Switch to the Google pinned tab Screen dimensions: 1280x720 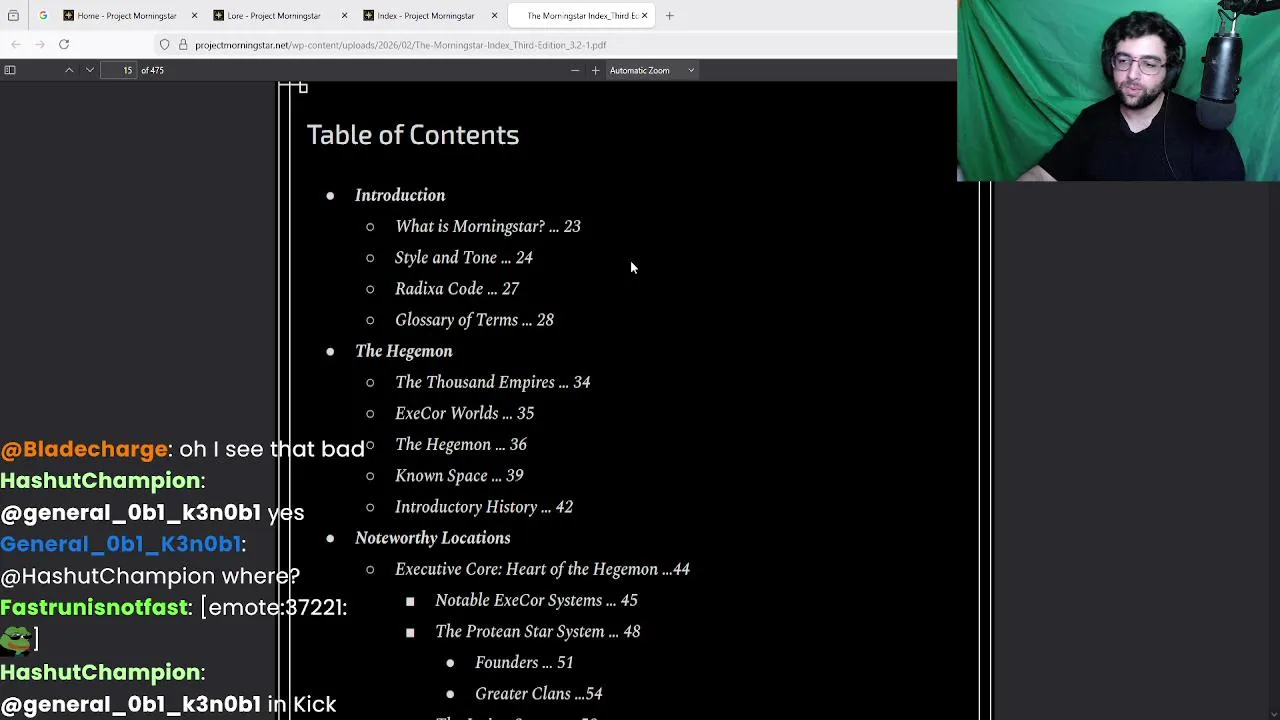(x=43, y=15)
